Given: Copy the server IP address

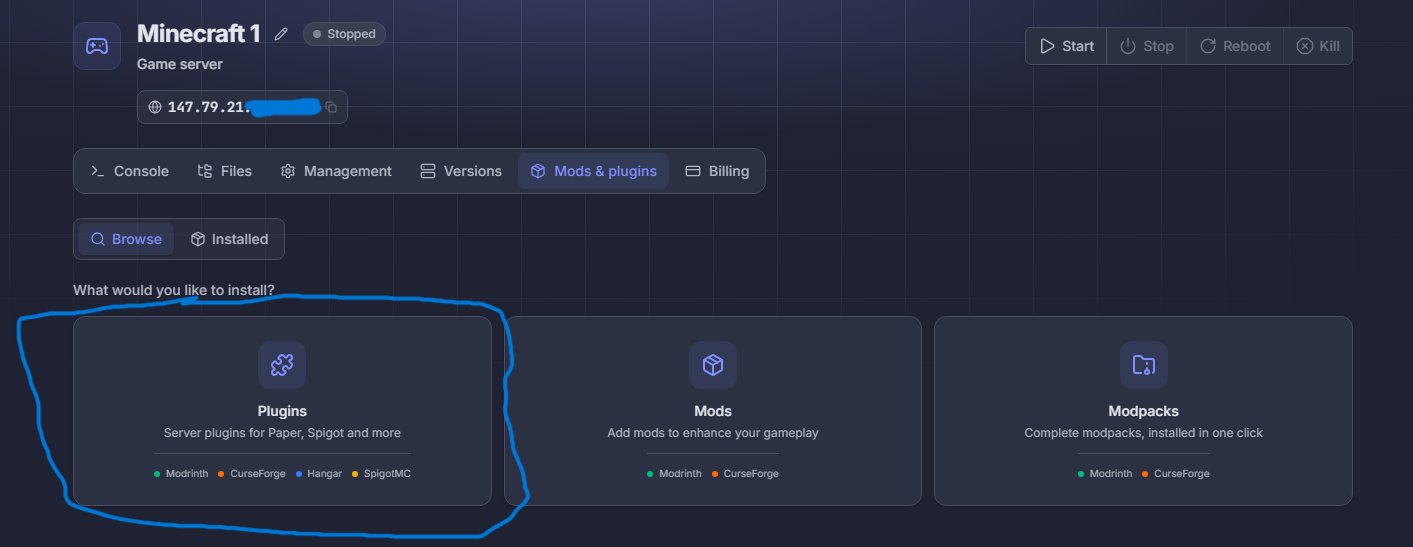Looking at the screenshot, I should [331, 107].
